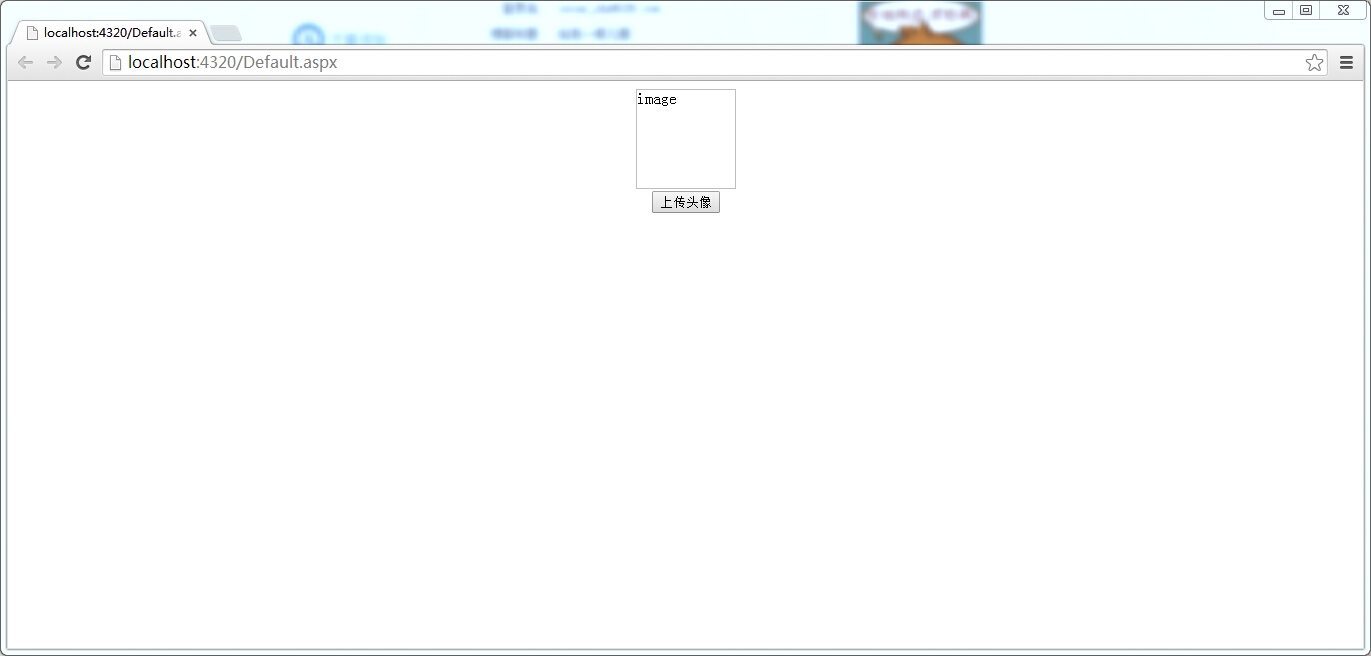
Task: Go forward to the next page
Action: [55, 62]
